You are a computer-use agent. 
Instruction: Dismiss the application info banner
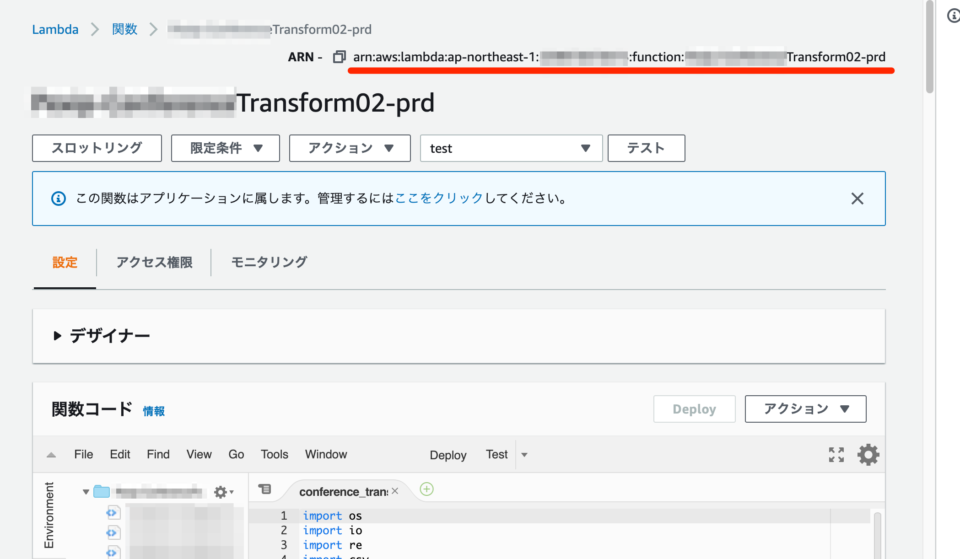[x=857, y=198]
